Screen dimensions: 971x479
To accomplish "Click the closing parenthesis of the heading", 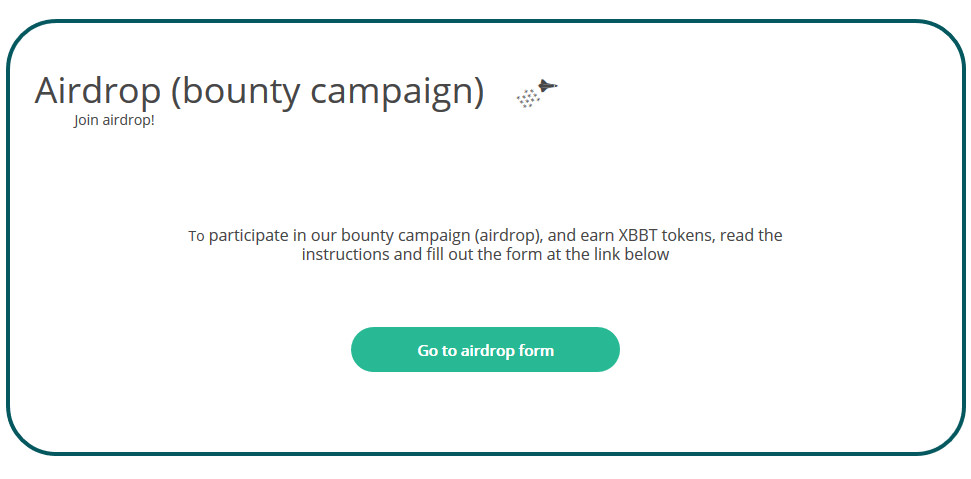I will [478, 92].
